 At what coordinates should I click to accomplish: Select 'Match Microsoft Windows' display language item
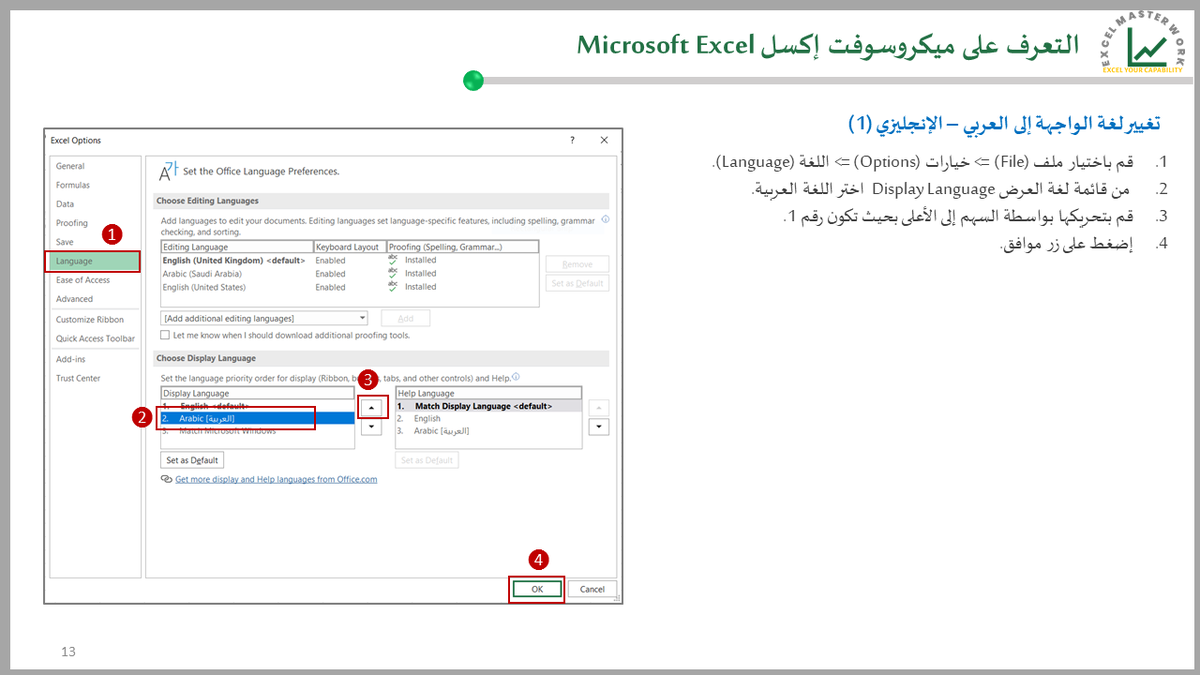coord(257,431)
